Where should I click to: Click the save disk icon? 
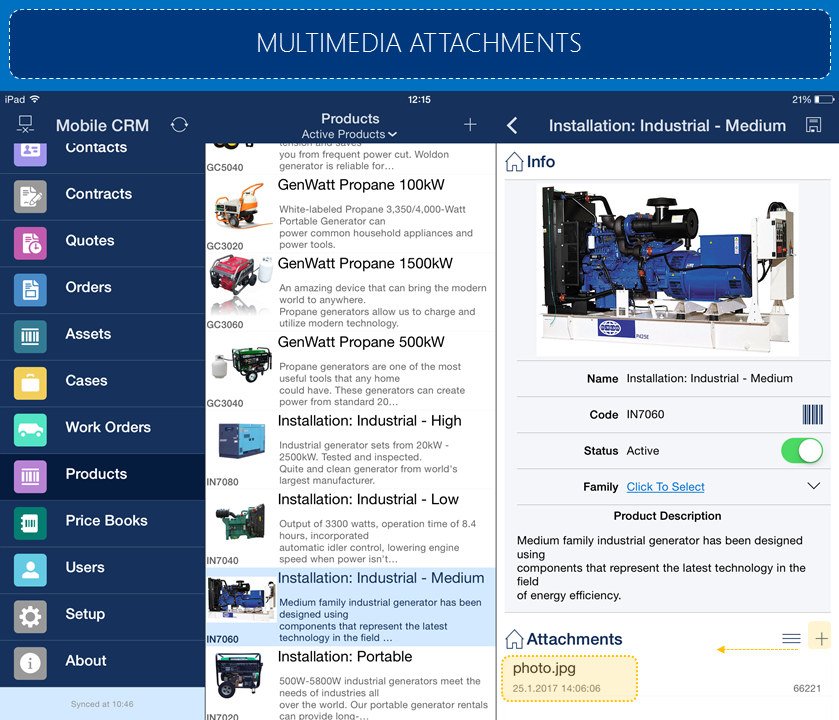coord(813,125)
